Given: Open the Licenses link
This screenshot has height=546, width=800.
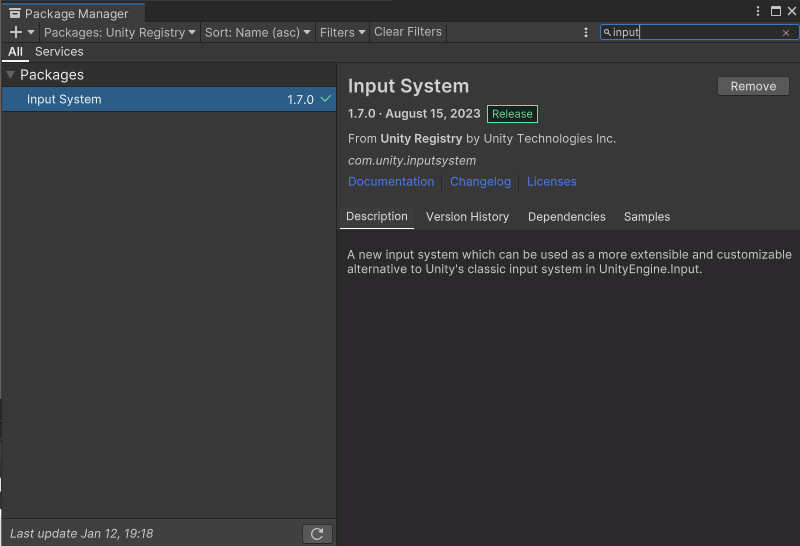Looking at the screenshot, I should point(552,182).
